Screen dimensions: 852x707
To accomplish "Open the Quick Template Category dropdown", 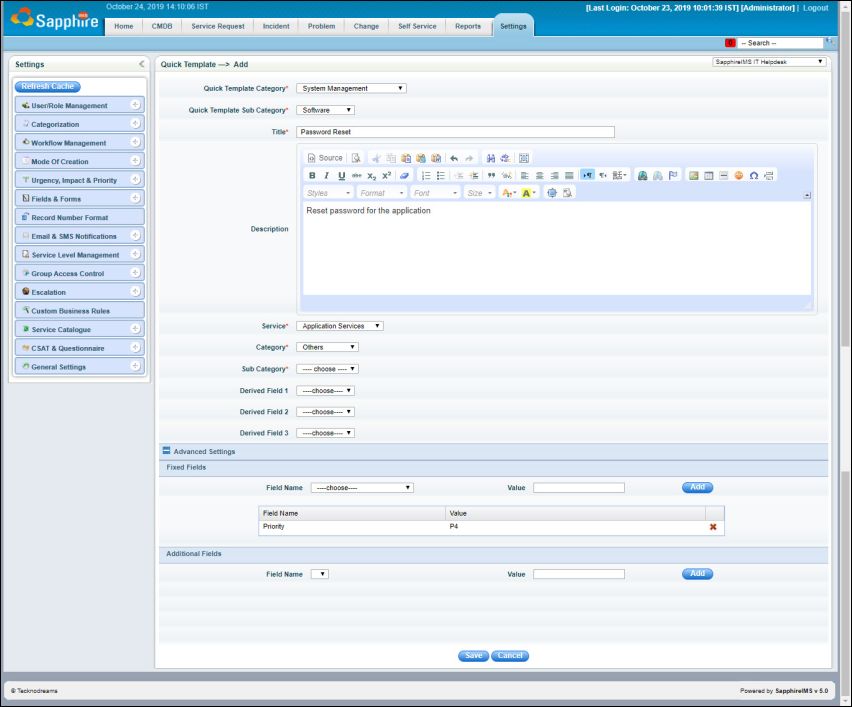I will (x=351, y=88).
